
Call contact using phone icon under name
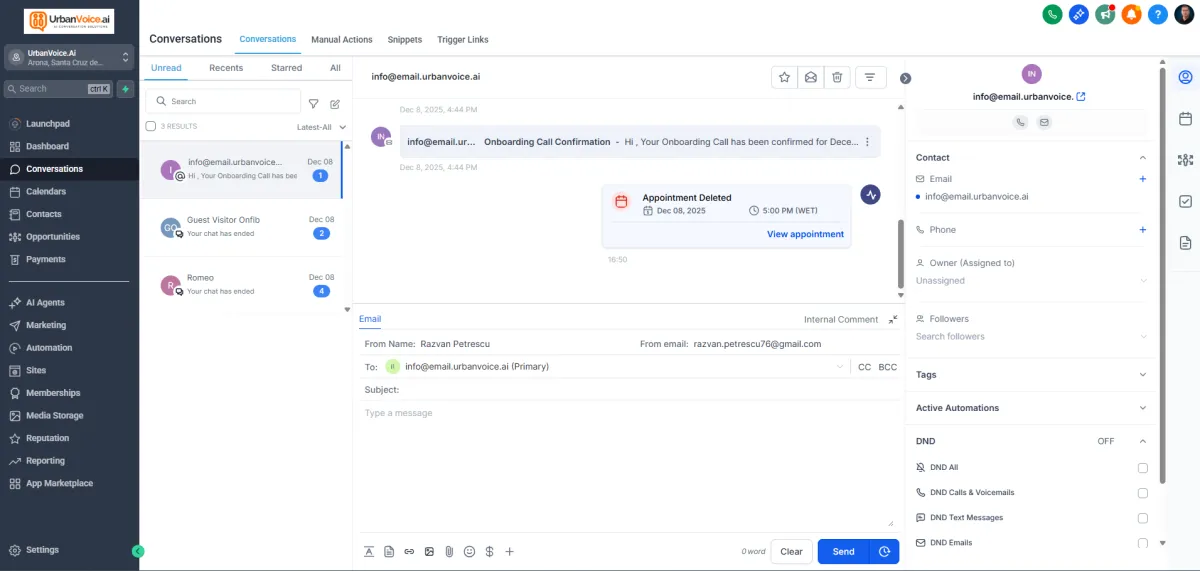1020,122
